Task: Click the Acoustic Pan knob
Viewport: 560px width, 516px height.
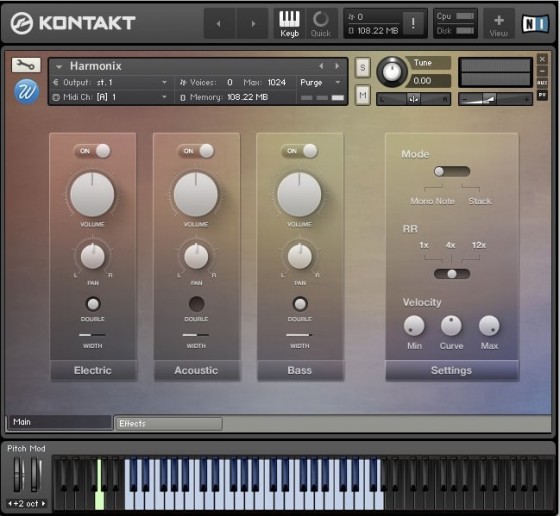Action: coord(196,256)
